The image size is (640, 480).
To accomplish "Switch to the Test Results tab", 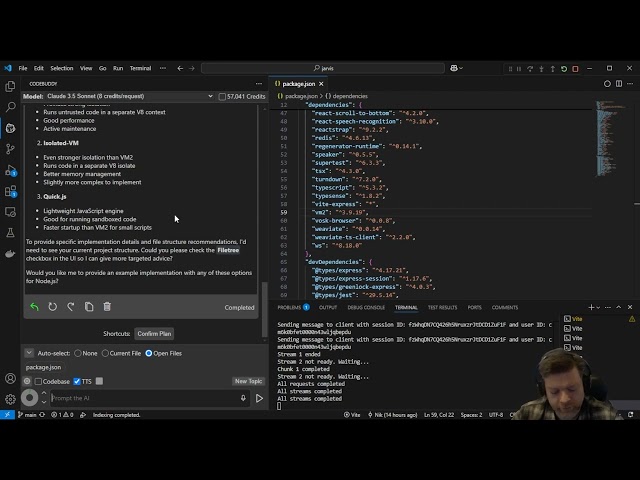I will click(x=442, y=307).
